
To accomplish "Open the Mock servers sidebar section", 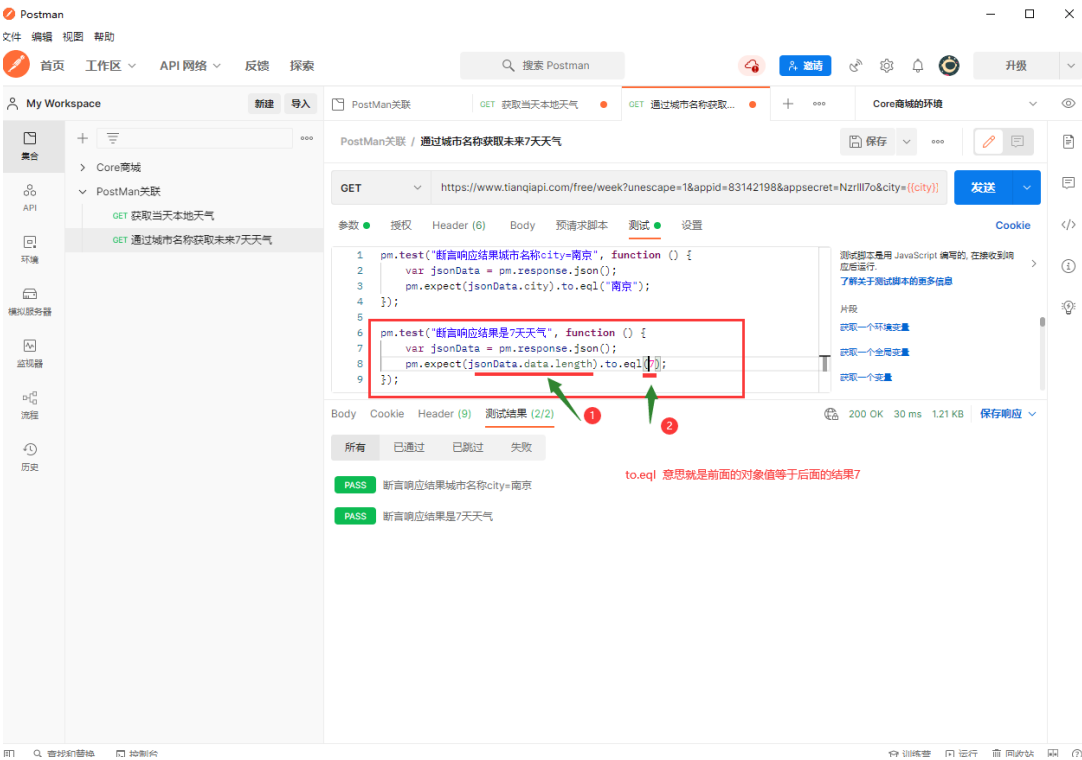I will coord(30,301).
